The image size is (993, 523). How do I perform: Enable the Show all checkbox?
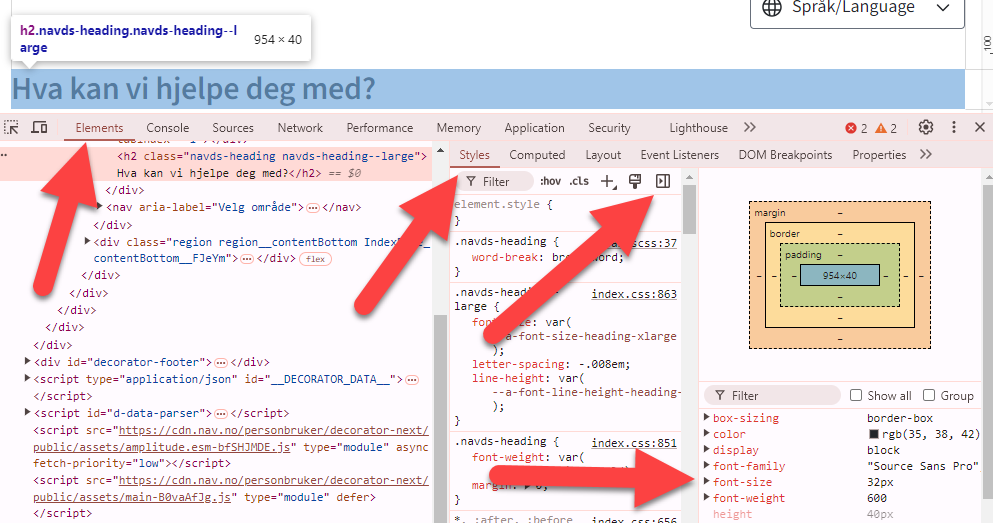(856, 395)
